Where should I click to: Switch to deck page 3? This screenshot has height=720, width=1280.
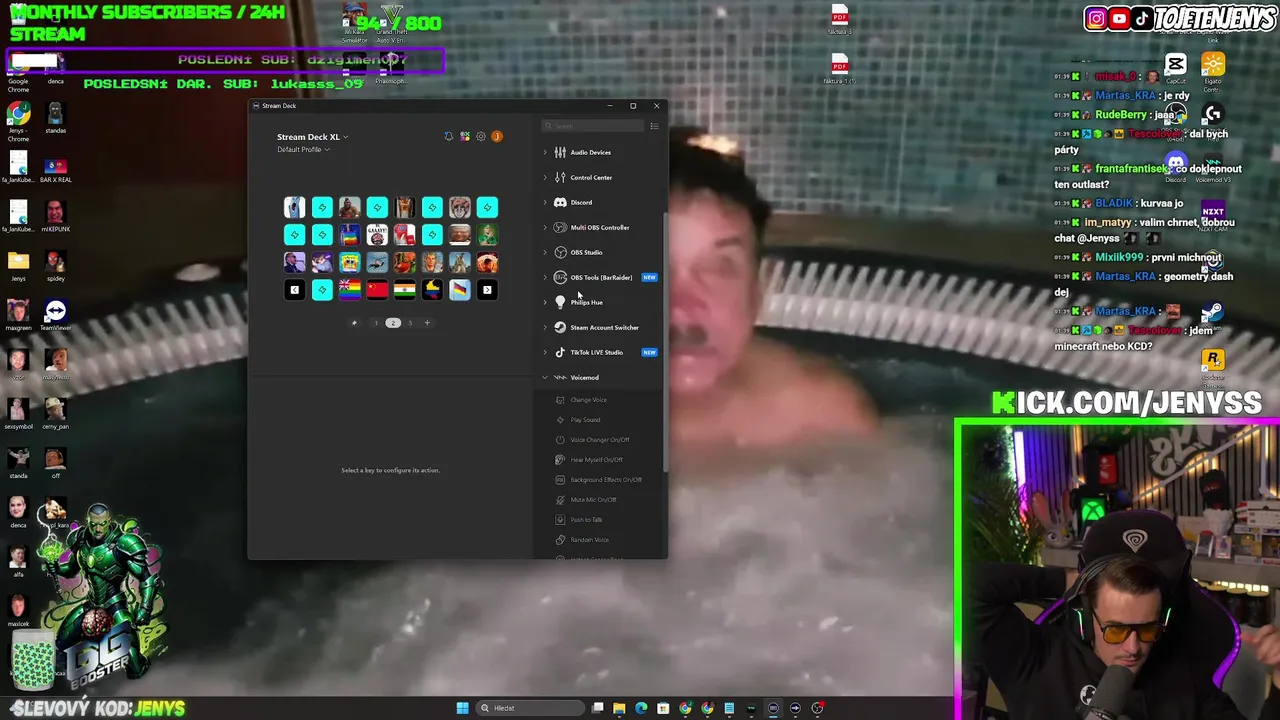click(x=410, y=323)
